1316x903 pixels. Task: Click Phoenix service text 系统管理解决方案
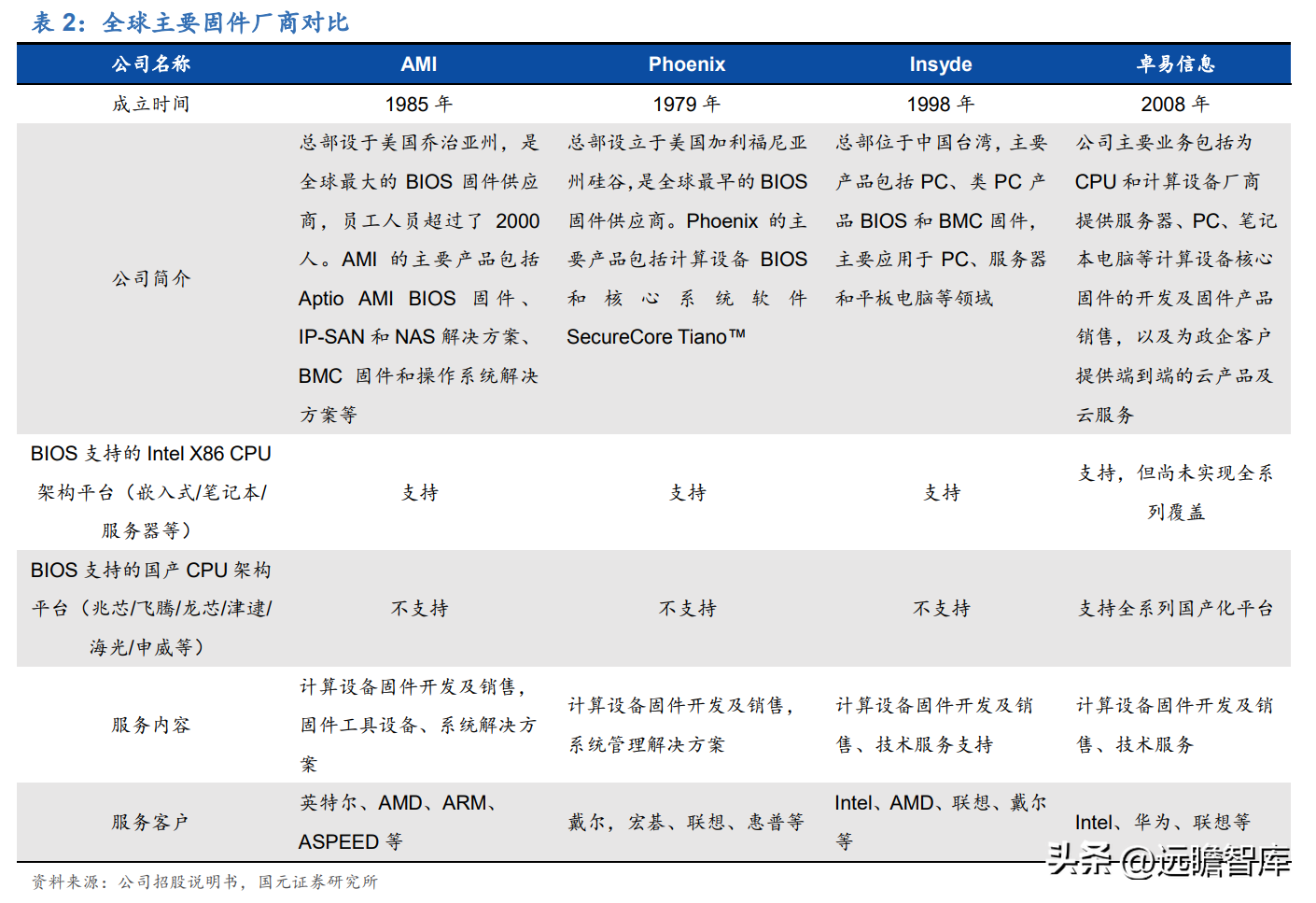coord(646,744)
